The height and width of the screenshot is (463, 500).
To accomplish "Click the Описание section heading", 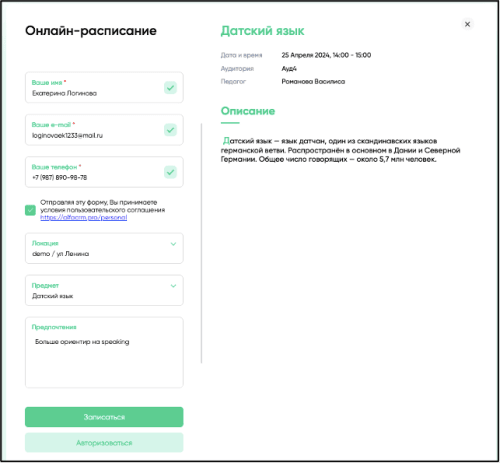I will 248,111.
